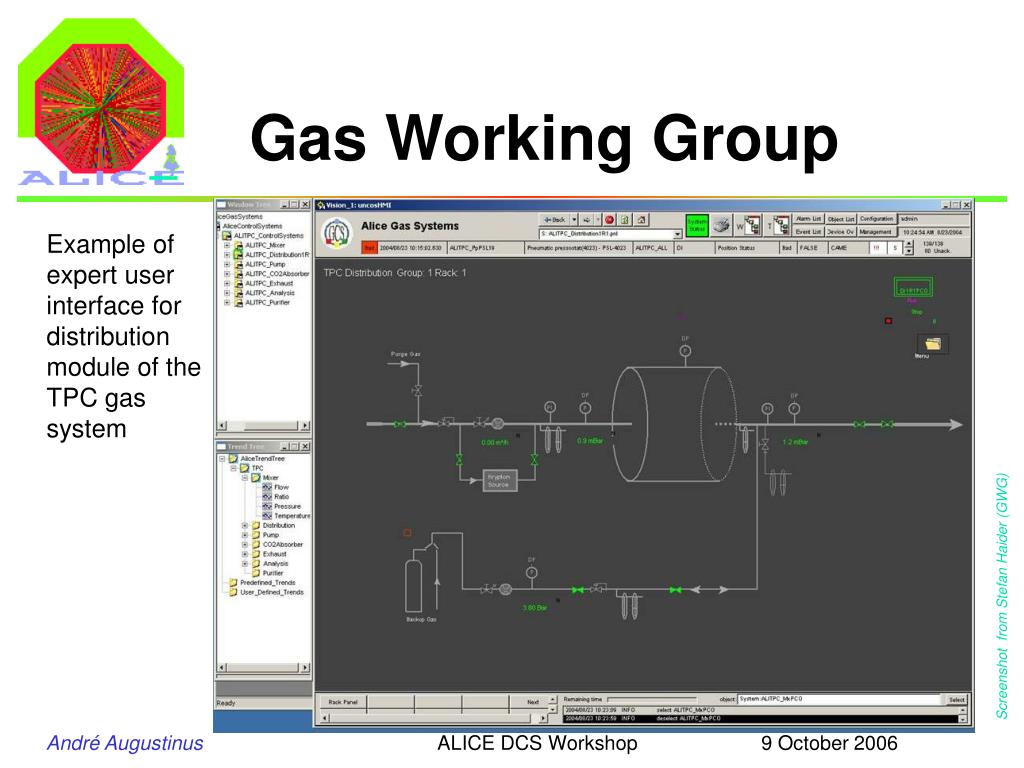
Task: Click the printer icon
Action: (x=721, y=226)
